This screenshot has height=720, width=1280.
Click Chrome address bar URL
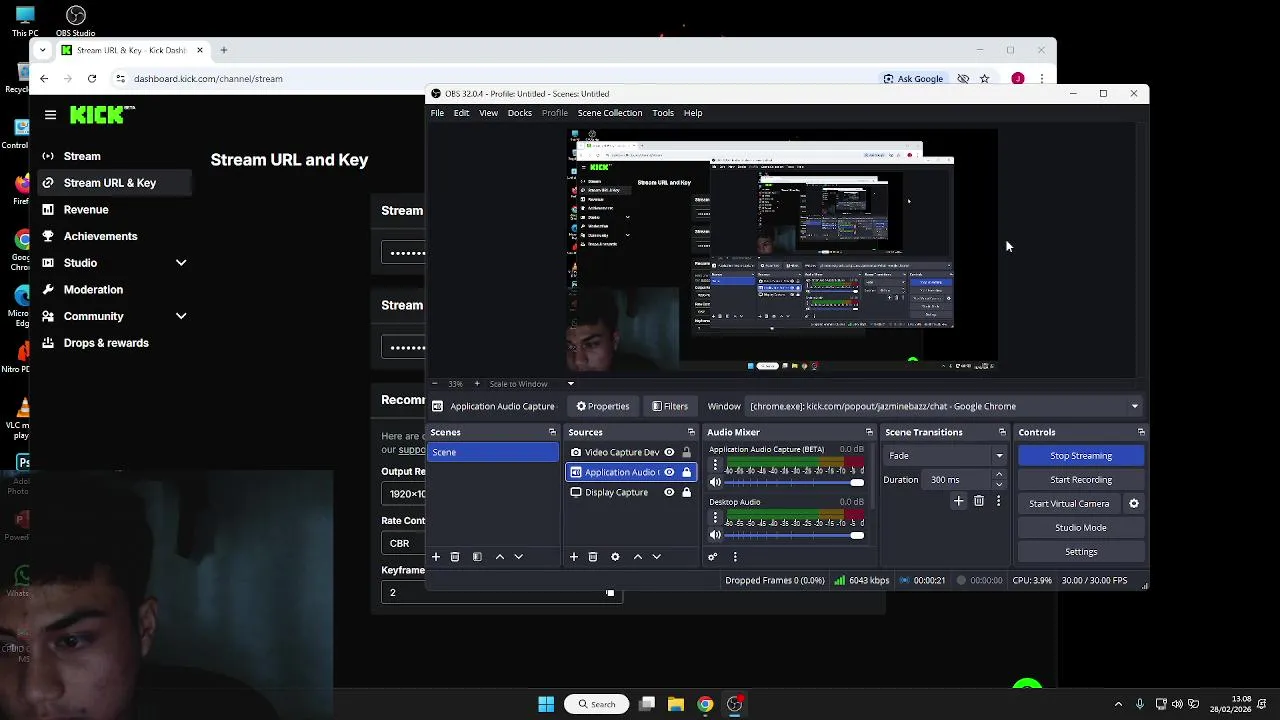[208, 78]
